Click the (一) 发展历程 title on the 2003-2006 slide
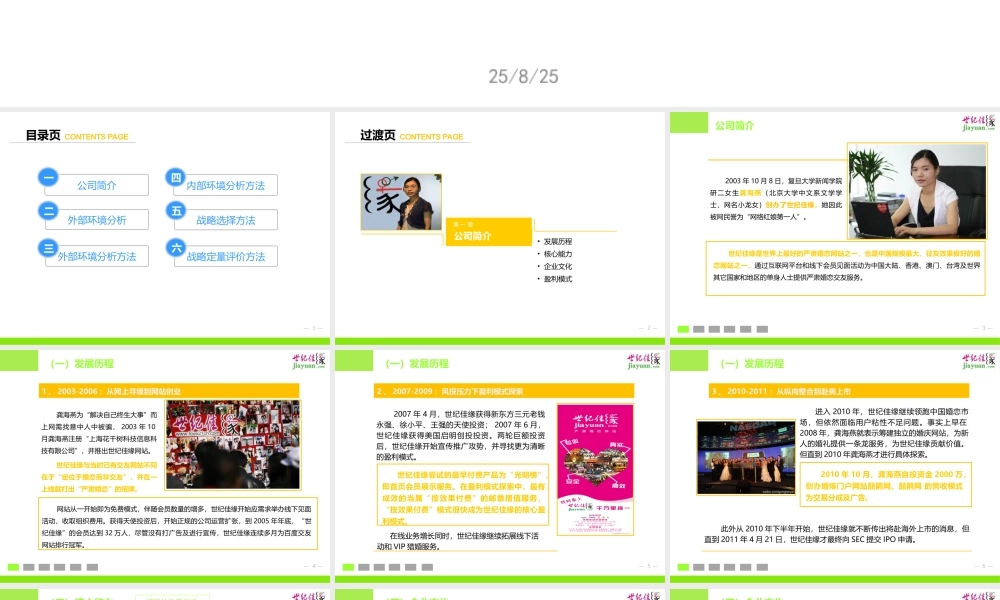This screenshot has height=600, width=1000. click(82, 363)
